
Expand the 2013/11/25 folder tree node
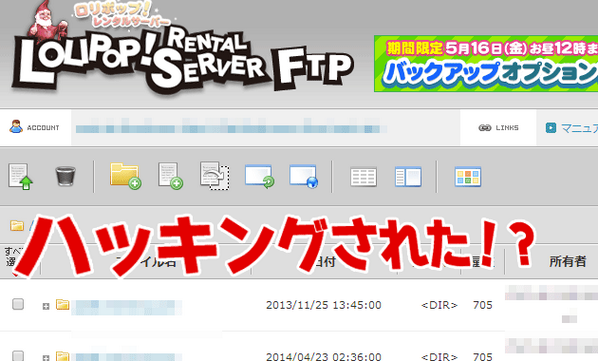(46, 306)
